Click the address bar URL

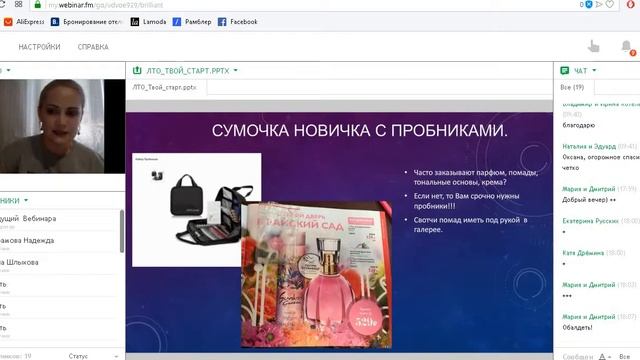(106, 5)
